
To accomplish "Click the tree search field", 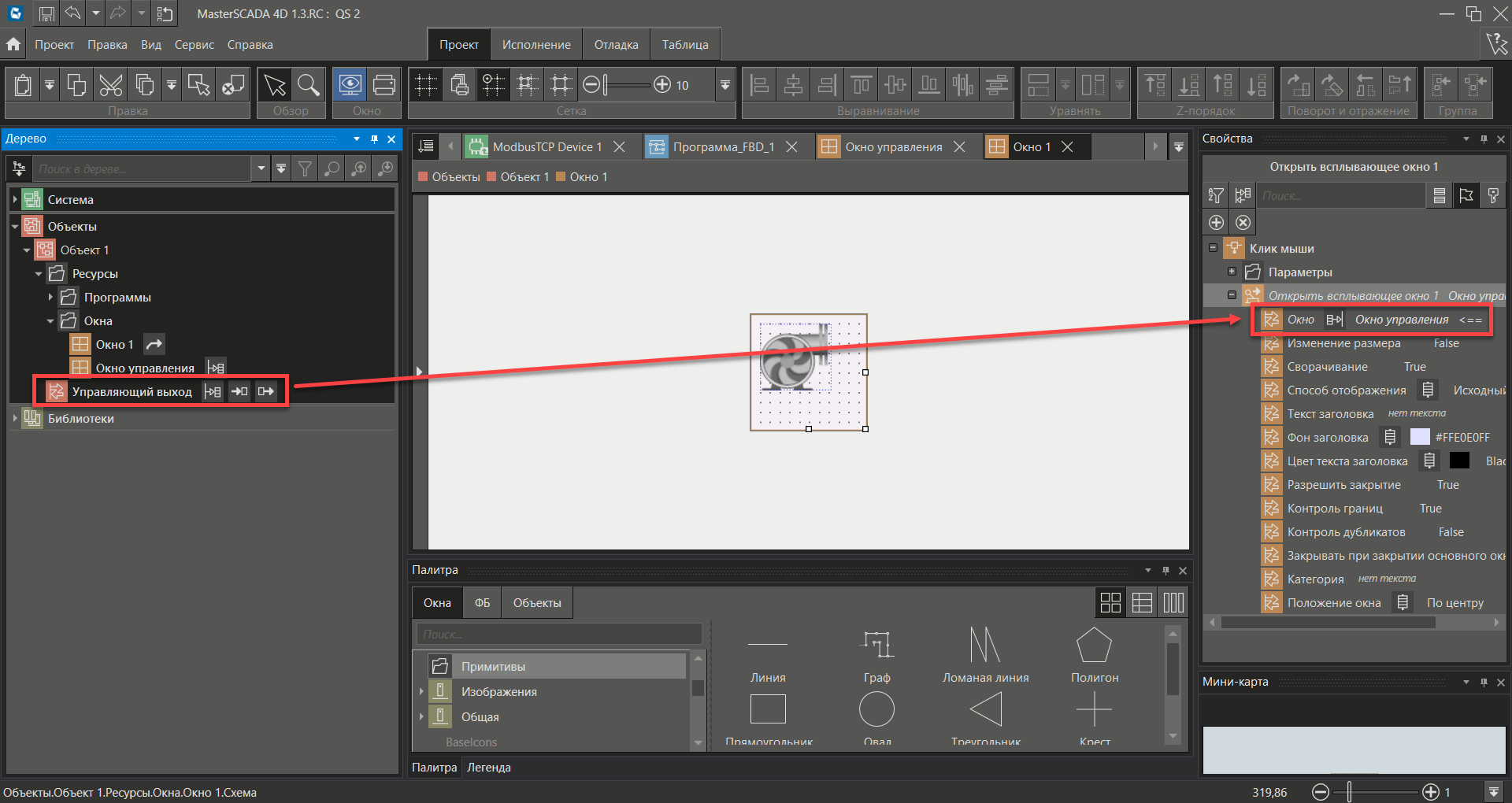I will pyautogui.click(x=142, y=169).
